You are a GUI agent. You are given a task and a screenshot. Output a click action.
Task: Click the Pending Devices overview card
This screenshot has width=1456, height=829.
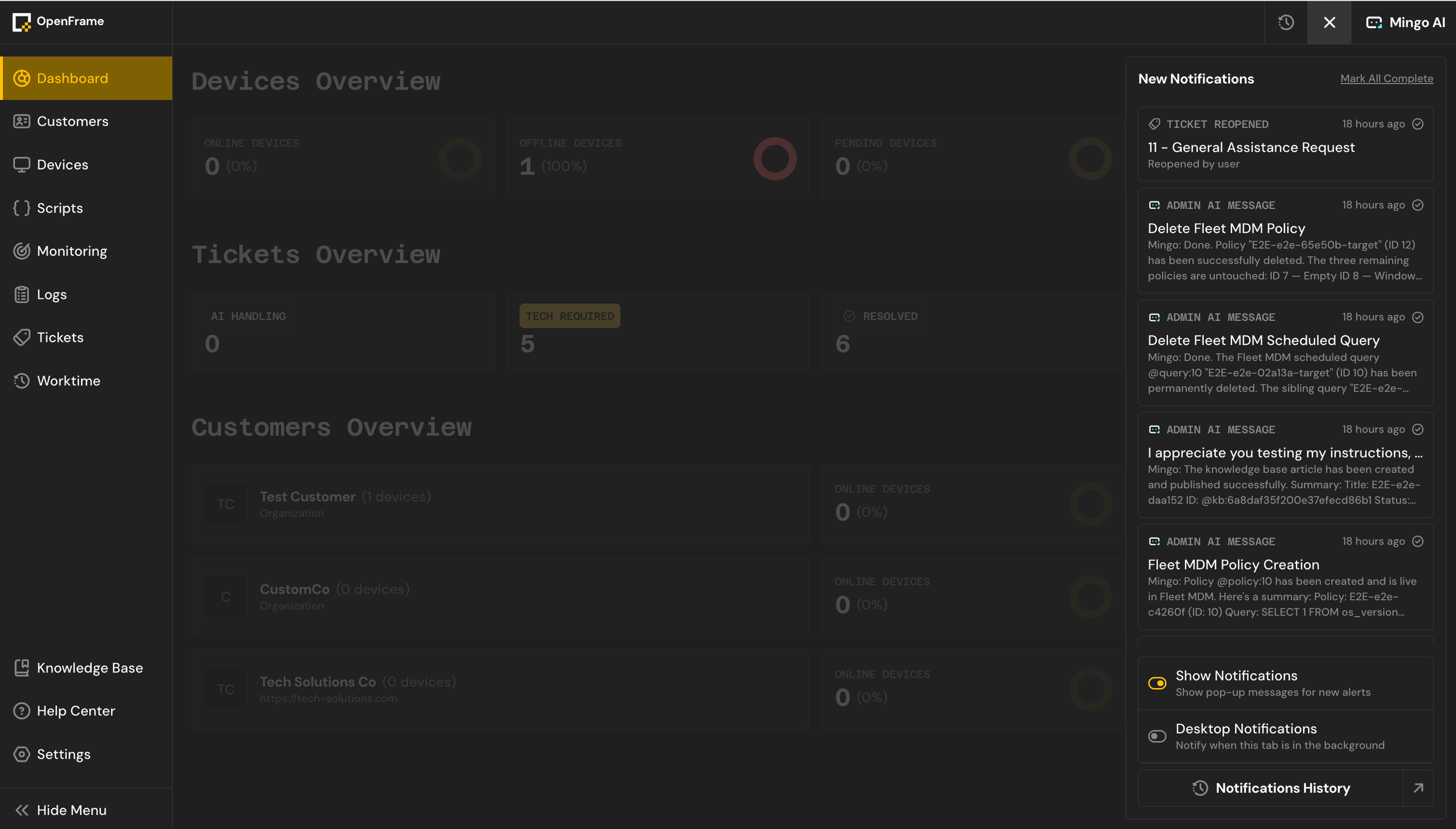coord(973,158)
